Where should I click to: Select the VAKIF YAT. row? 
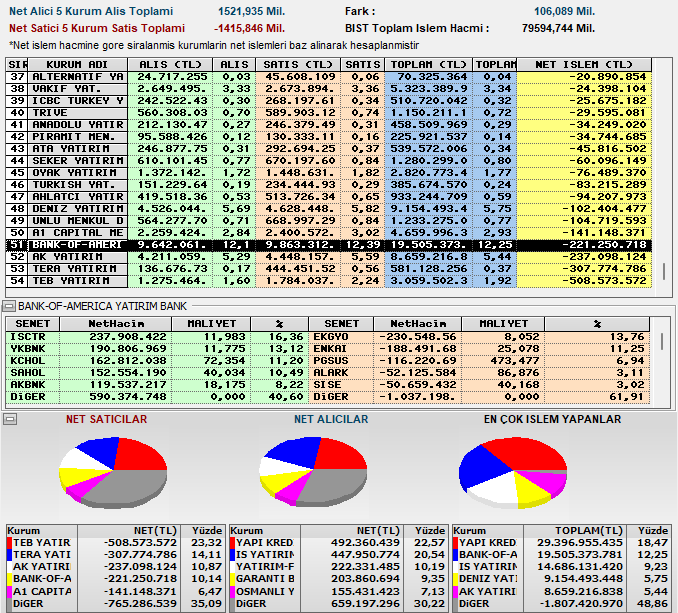[x=329, y=89]
